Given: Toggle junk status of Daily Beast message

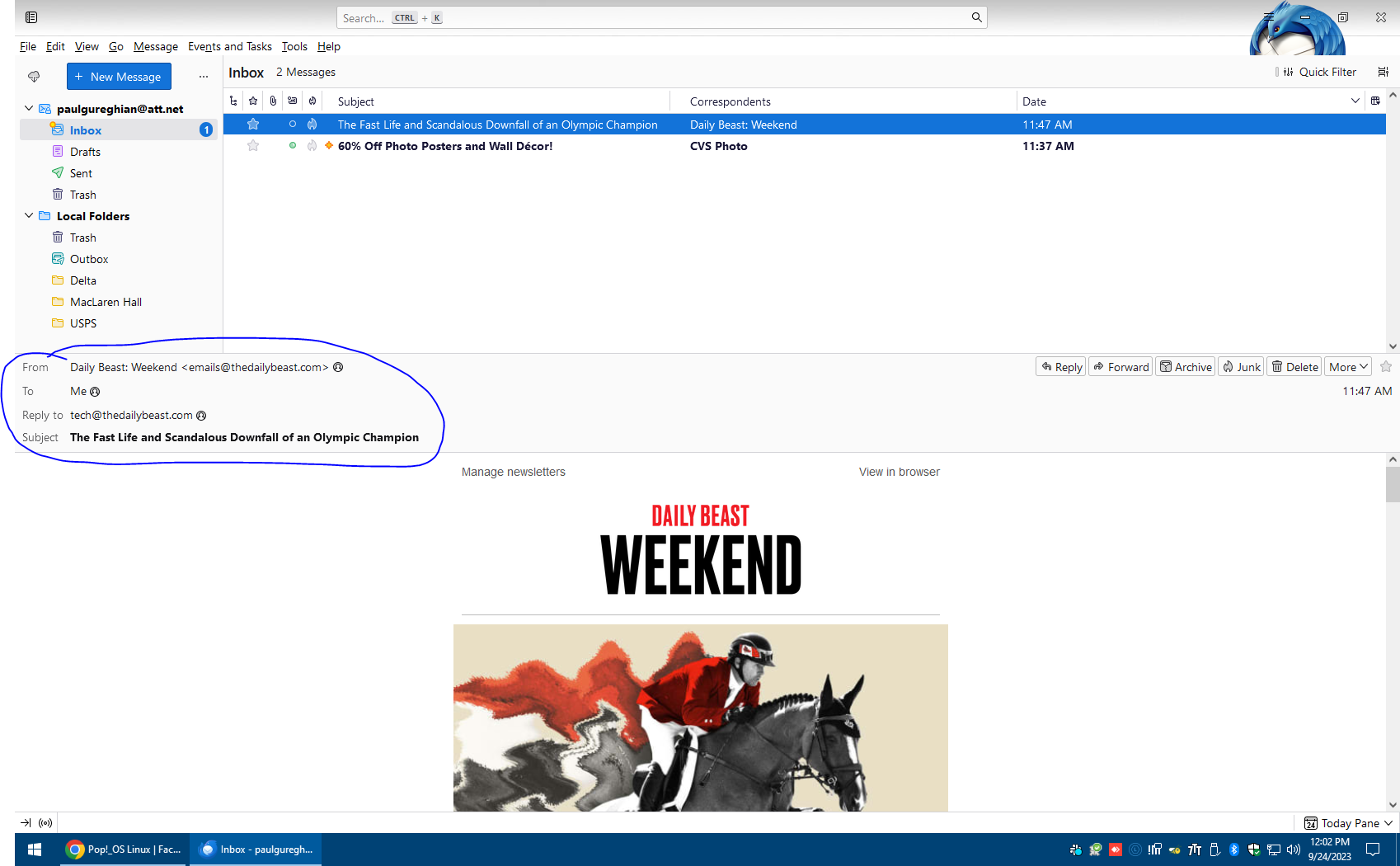Looking at the screenshot, I should [x=312, y=125].
